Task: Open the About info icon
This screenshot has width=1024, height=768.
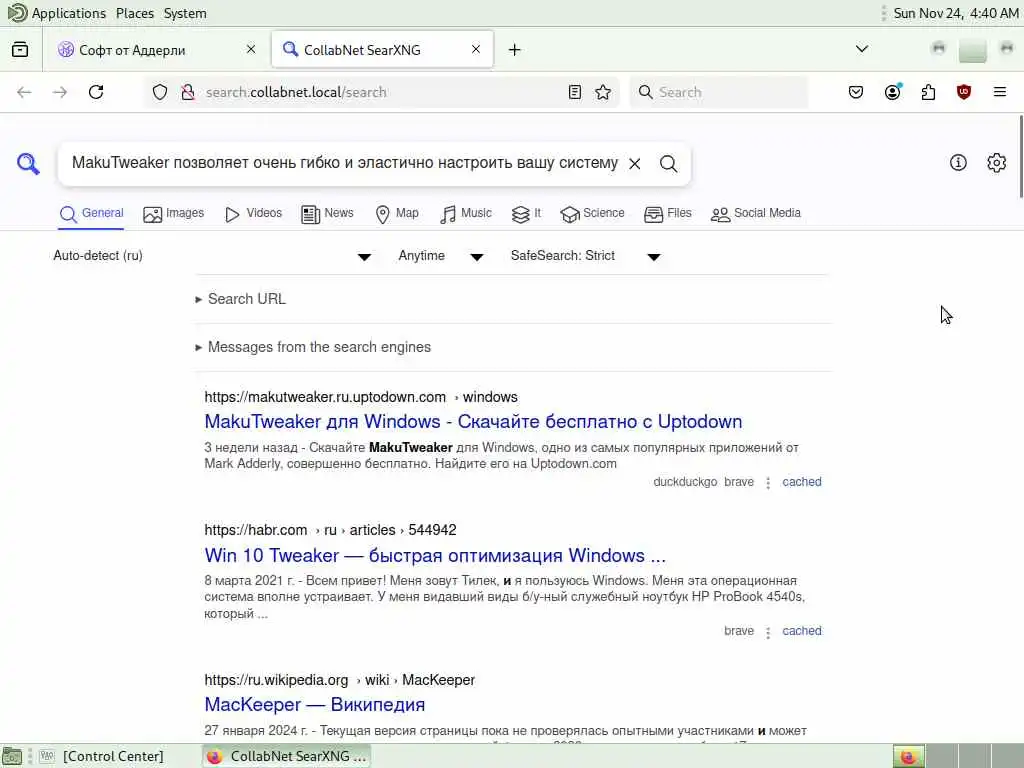Action: [x=958, y=163]
